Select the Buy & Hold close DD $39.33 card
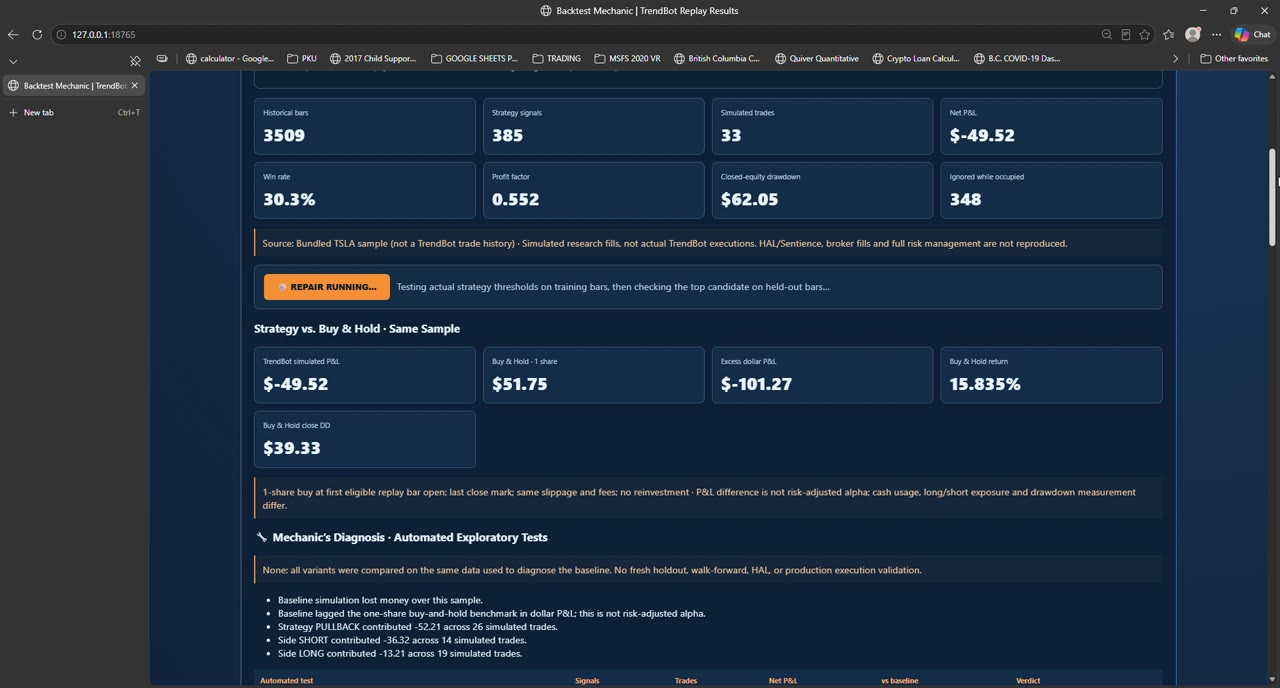 tap(365, 439)
